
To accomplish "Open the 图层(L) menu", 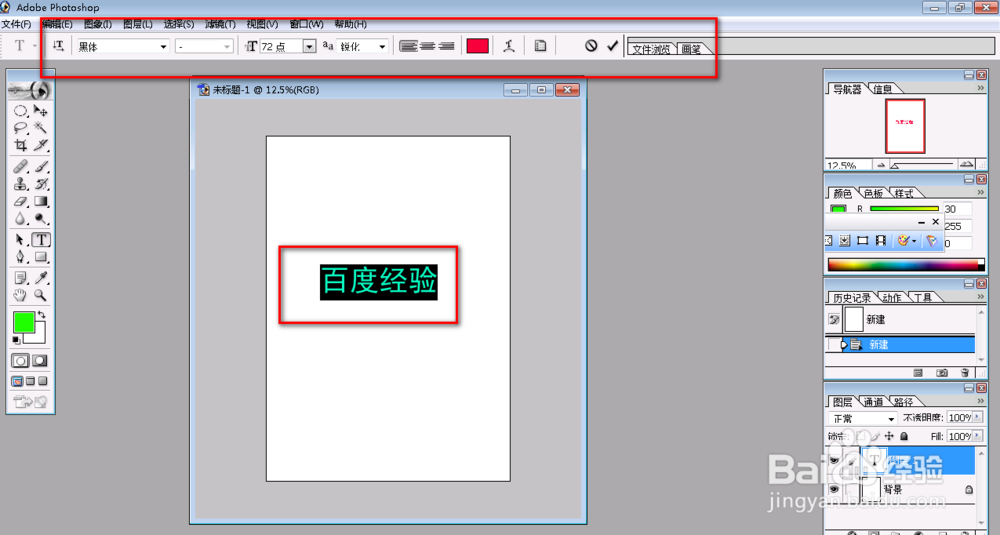I will (x=138, y=24).
